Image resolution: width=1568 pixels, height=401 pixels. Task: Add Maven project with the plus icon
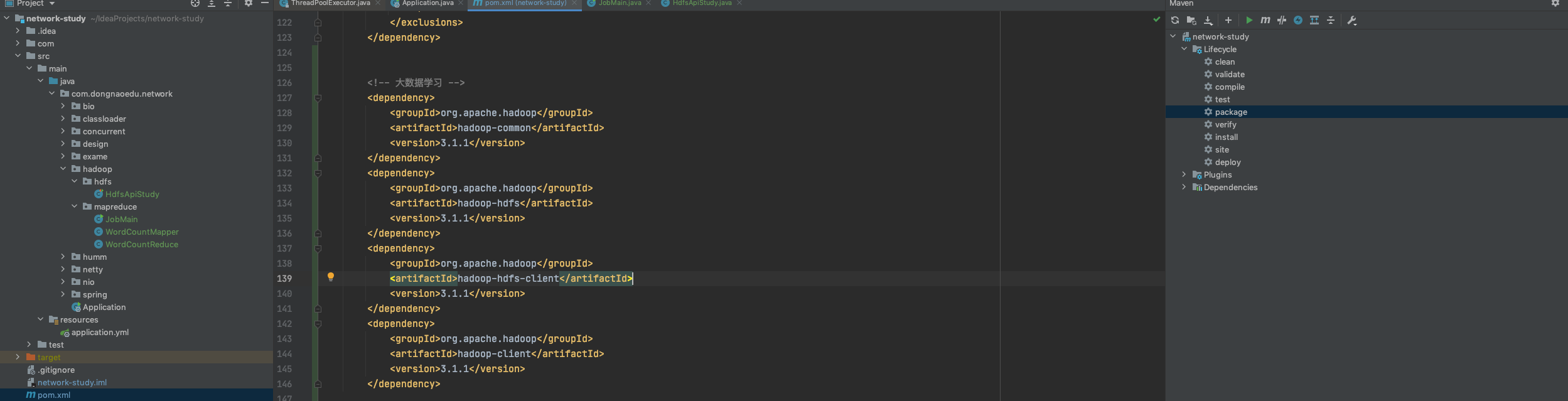1228,20
